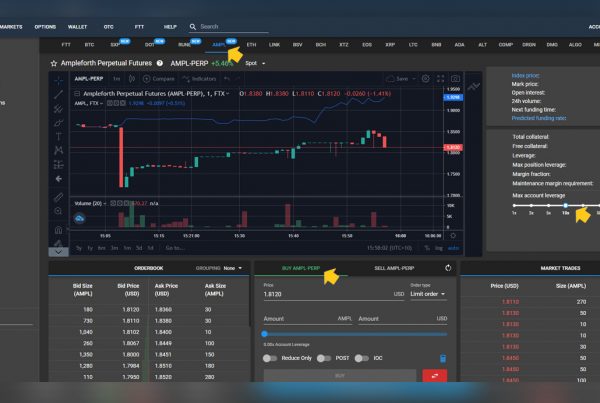
Task: Click the refresh icon beside SELL AMPL-PERP
Action: coord(449,268)
